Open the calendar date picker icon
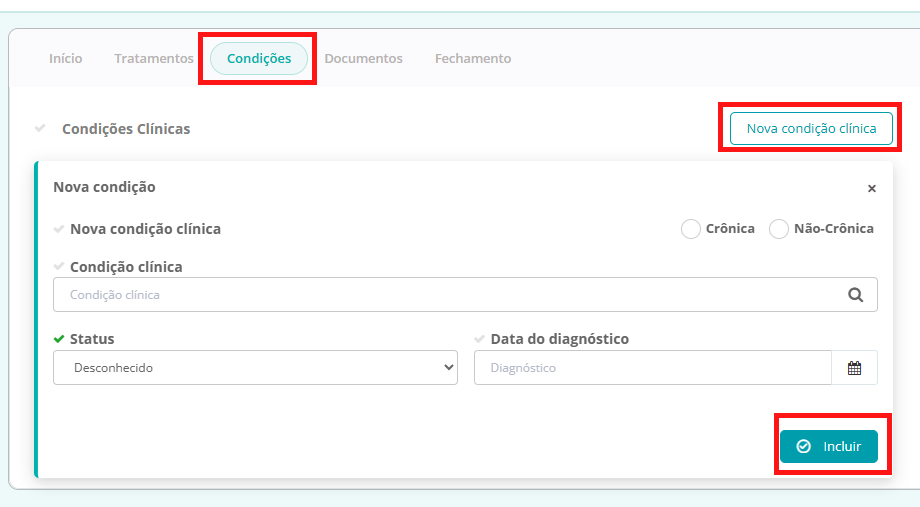 tap(854, 368)
